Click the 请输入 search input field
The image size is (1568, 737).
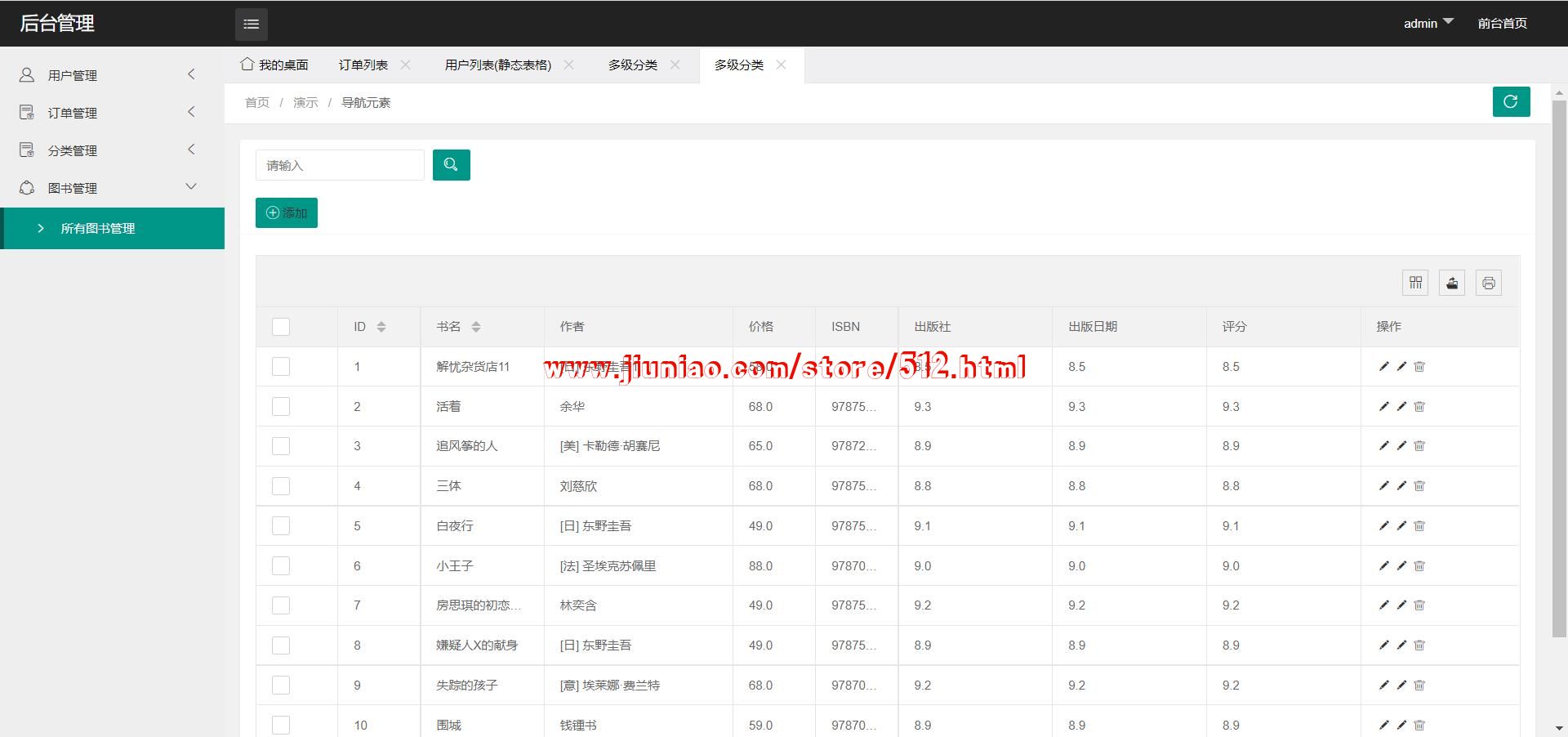coord(339,165)
